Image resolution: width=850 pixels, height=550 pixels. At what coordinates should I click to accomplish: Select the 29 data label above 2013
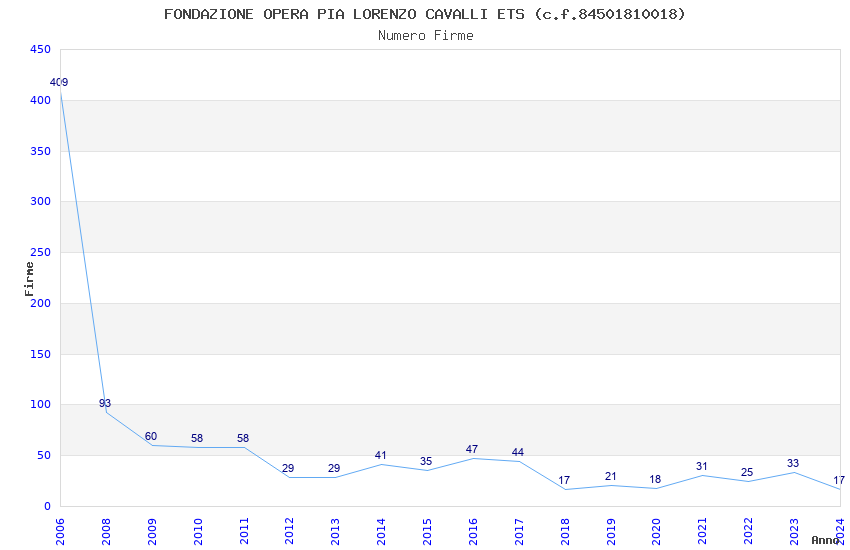pyautogui.click(x=334, y=468)
